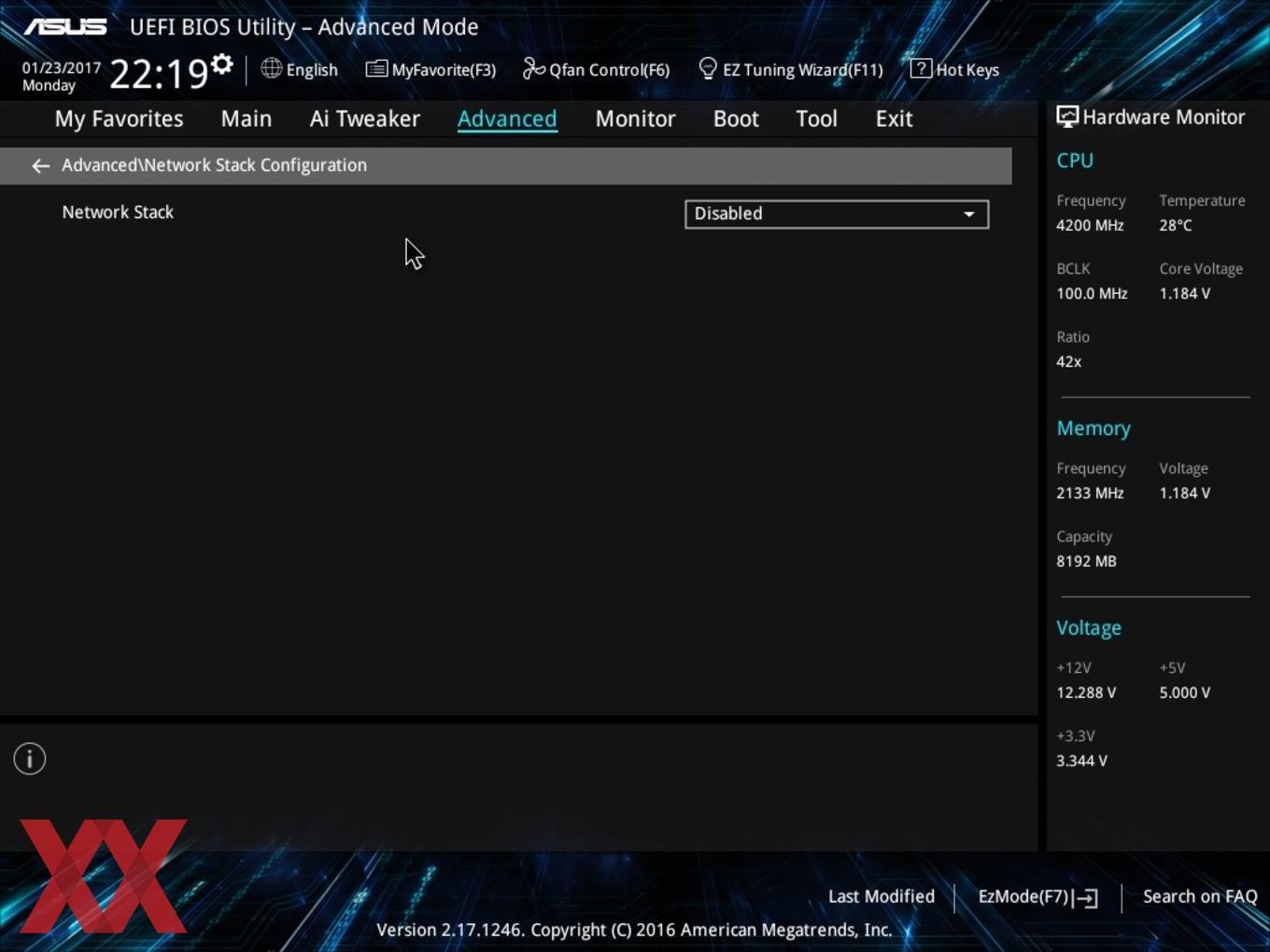1270x952 pixels.
Task: Click the 4200 MHz CPU frequency value
Action: coord(1090,225)
